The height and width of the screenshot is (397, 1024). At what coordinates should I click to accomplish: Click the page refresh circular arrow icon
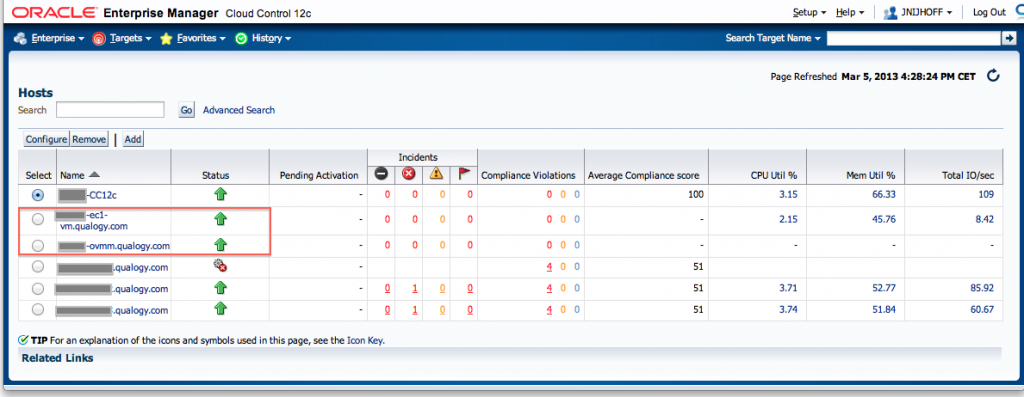(993, 76)
